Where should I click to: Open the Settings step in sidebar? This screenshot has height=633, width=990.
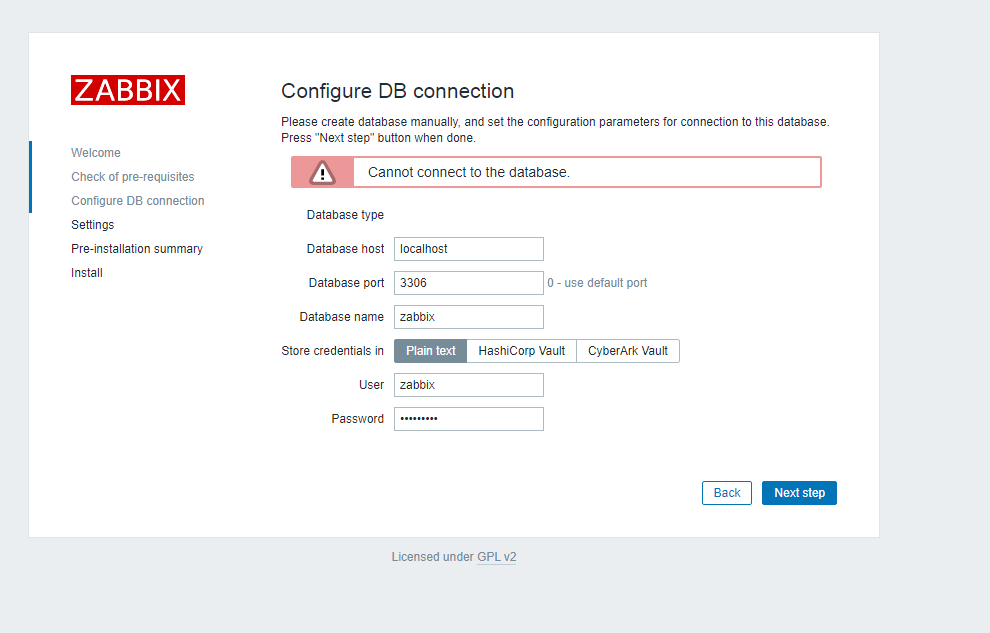point(93,225)
